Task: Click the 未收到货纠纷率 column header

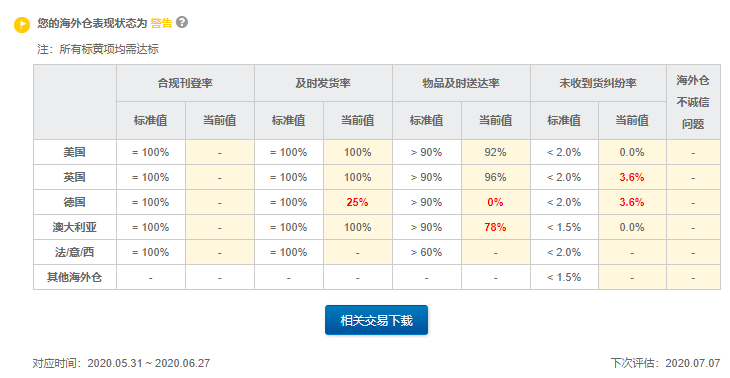Action: click(598, 83)
